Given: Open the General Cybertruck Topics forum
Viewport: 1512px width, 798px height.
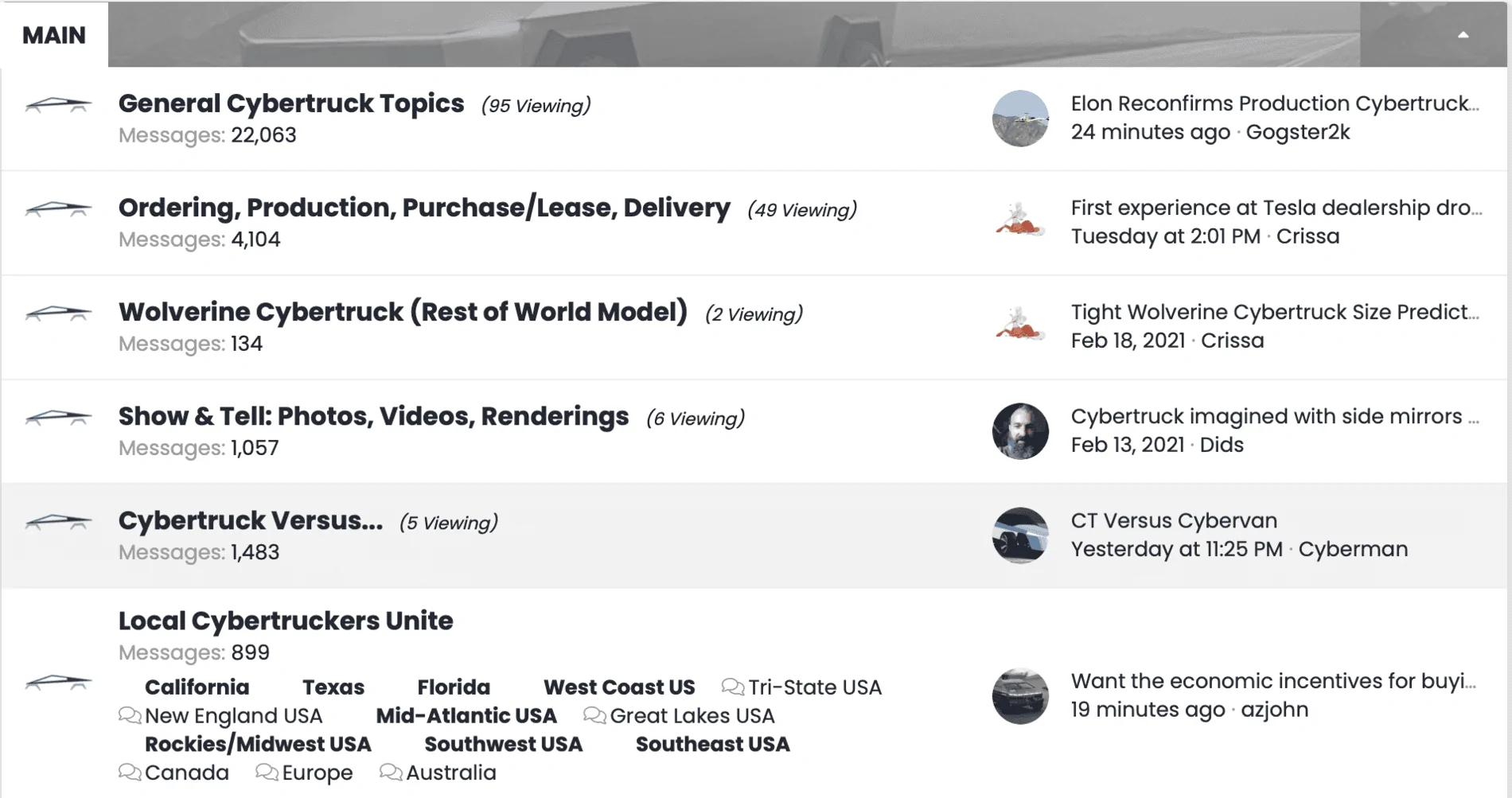Looking at the screenshot, I should 291,103.
